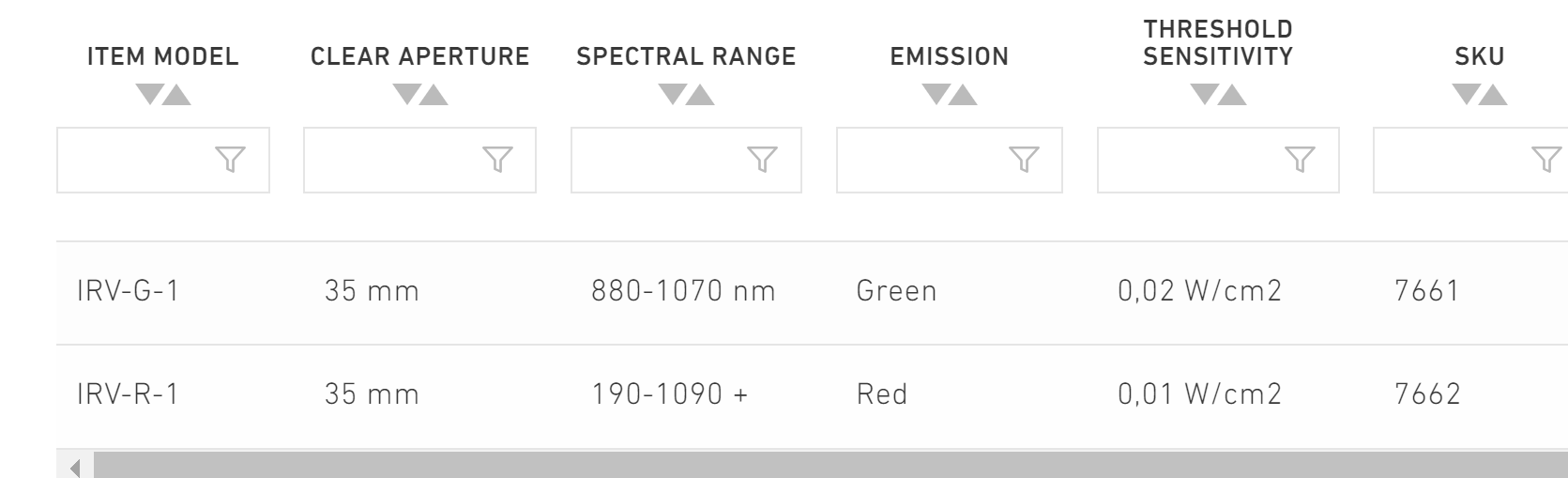
Task: Click the horizontal scrollbar track
Action: pos(830,466)
